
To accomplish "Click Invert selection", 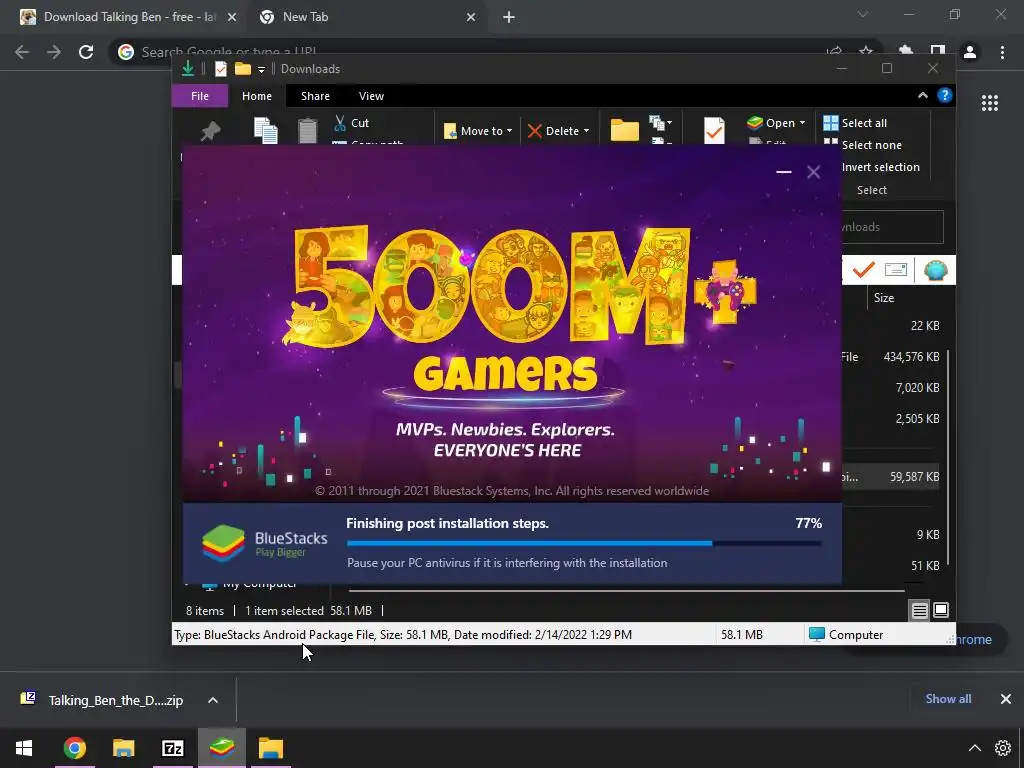I will pos(880,167).
